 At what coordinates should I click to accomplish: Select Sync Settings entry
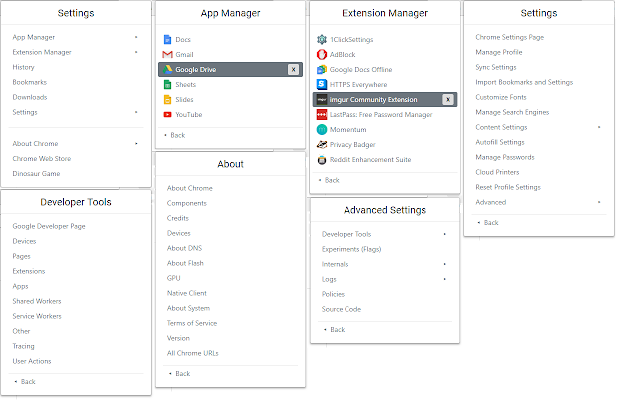tap(496, 67)
